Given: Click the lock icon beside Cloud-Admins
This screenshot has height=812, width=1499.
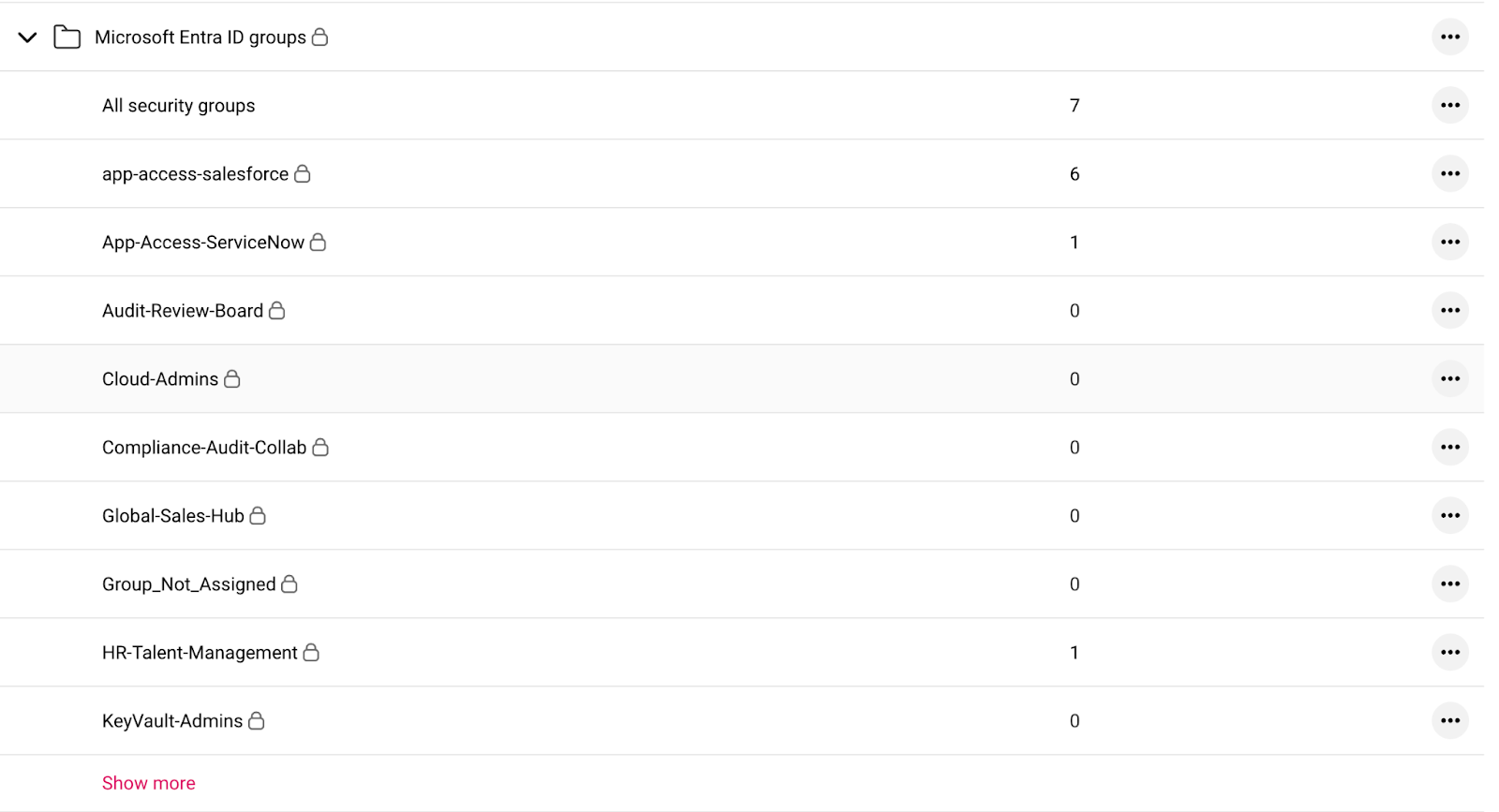Looking at the screenshot, I should (231, 379).
